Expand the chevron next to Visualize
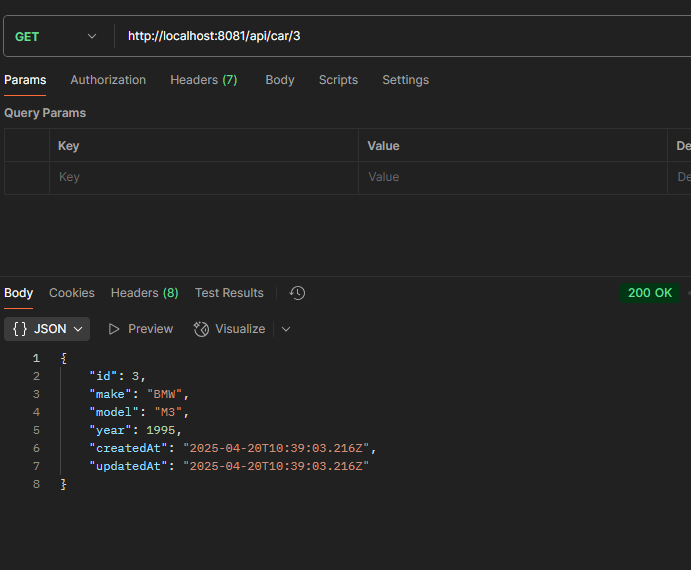 coord(286,329)
